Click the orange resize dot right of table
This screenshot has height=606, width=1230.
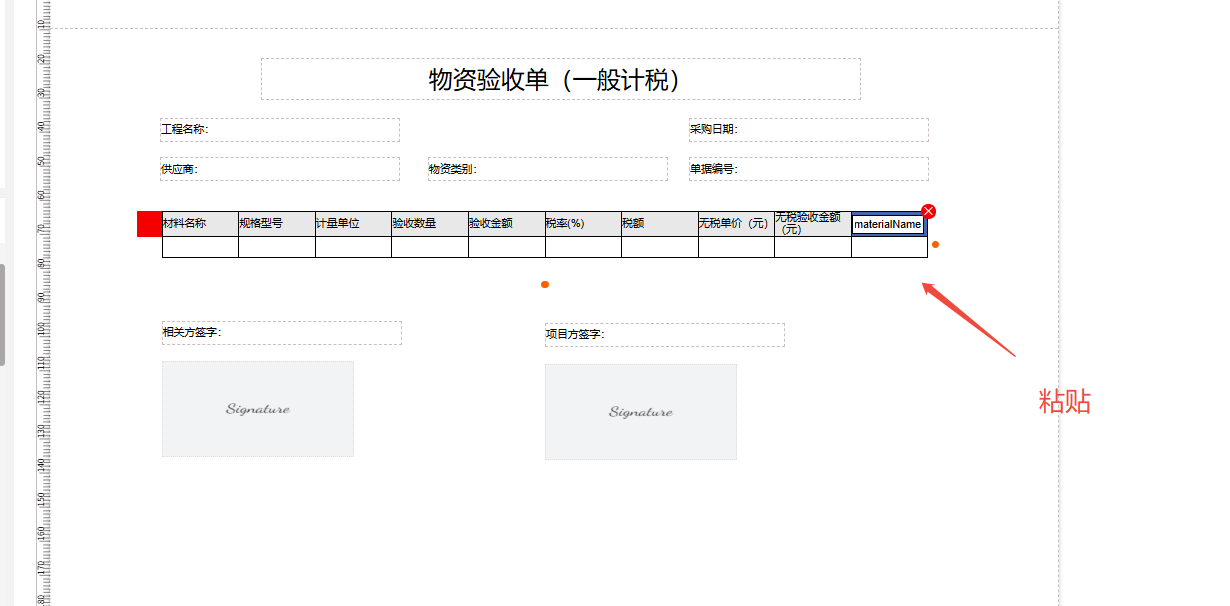click(x=935, y=244)
